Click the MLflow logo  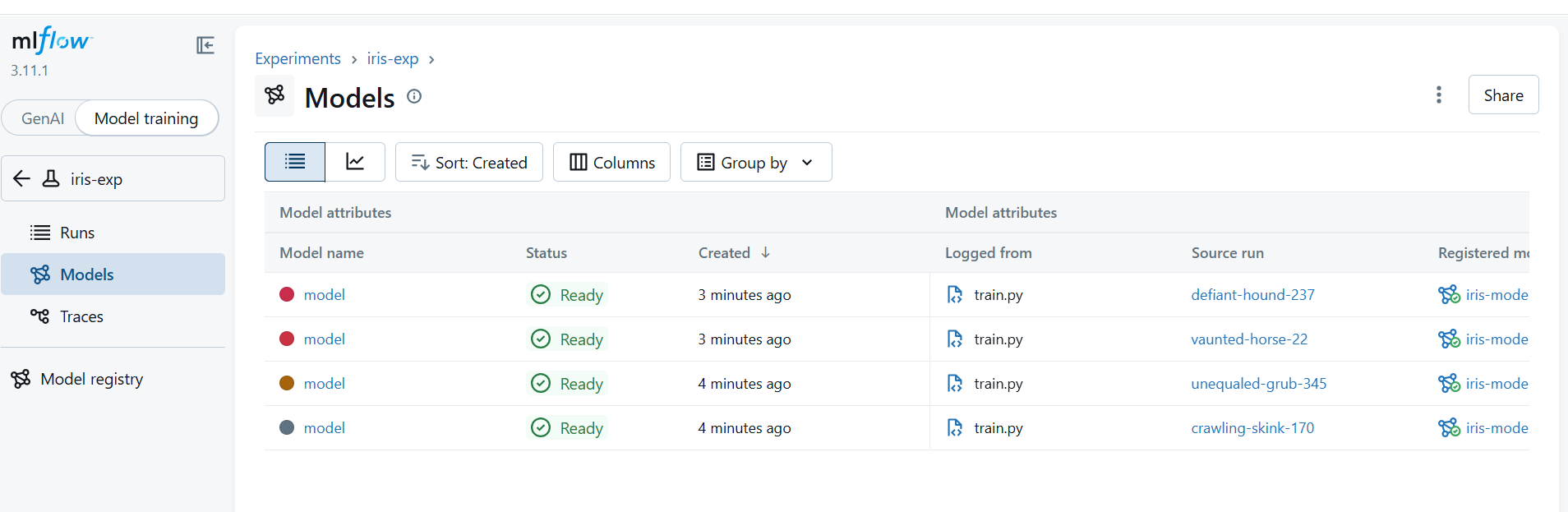(52, 40)
